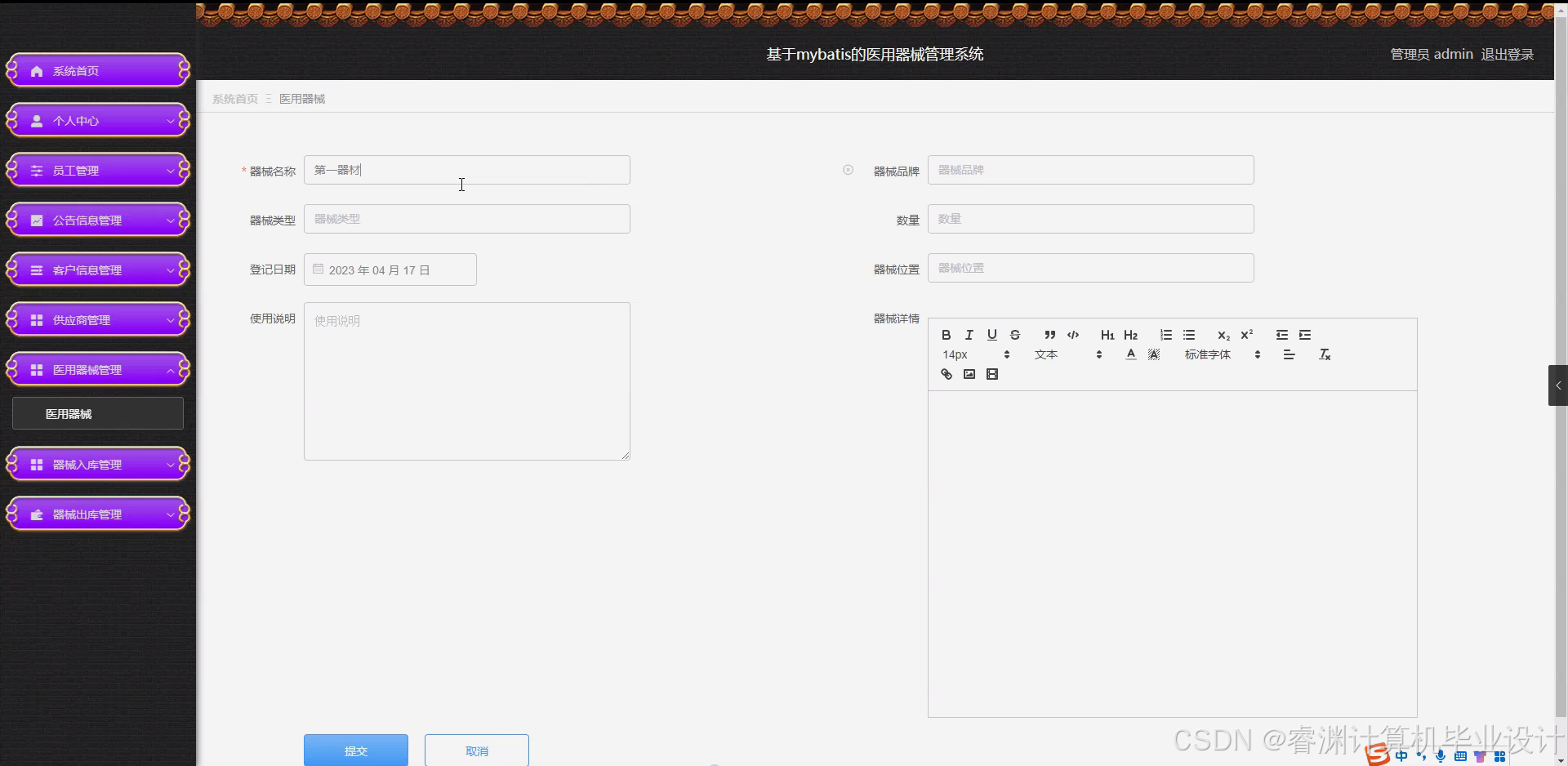
Task: Click the 登记日期 date field
Action: (390, 269)
